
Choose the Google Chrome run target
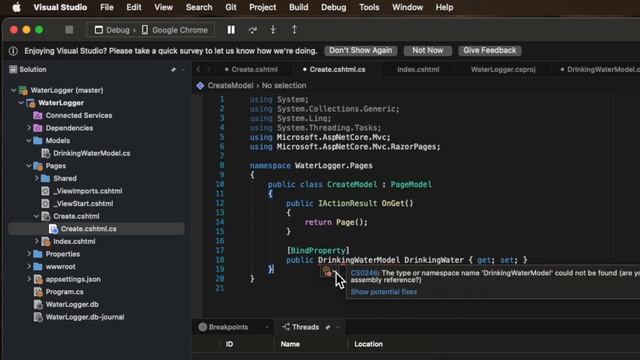coord(175,30)
